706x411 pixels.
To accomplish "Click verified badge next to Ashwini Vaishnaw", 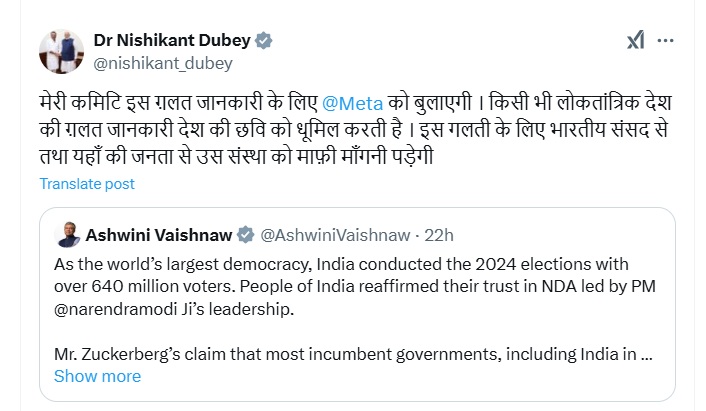I will click(244, 235).
